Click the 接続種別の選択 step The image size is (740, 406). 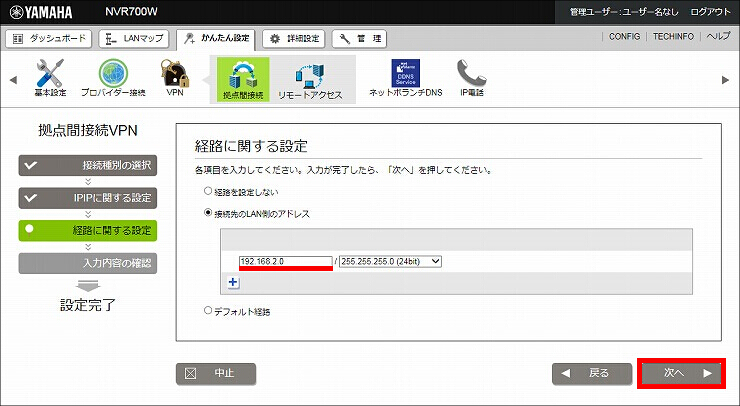click(88, 165)
